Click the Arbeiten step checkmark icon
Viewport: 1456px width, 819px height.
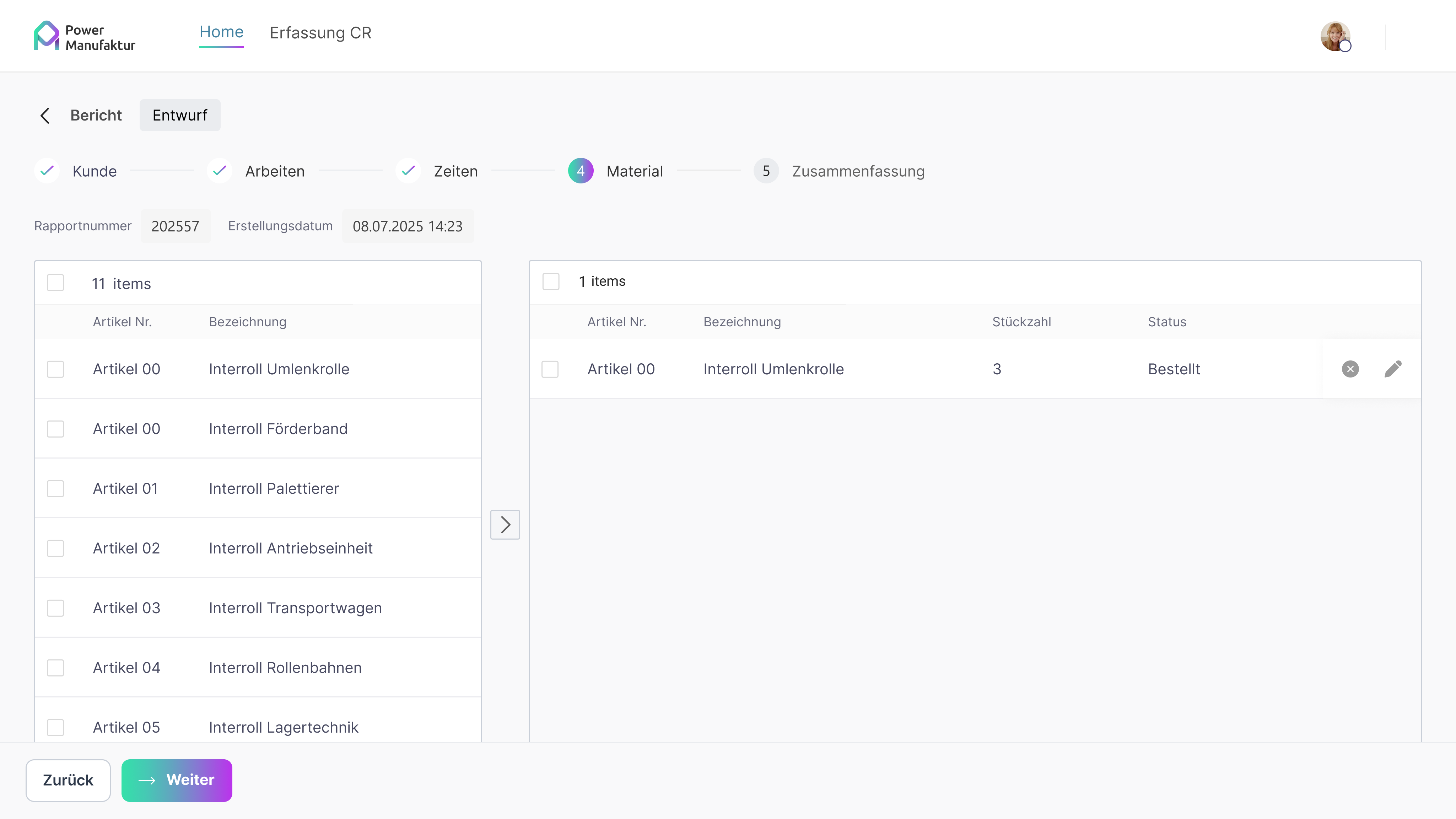click(219, 171)
